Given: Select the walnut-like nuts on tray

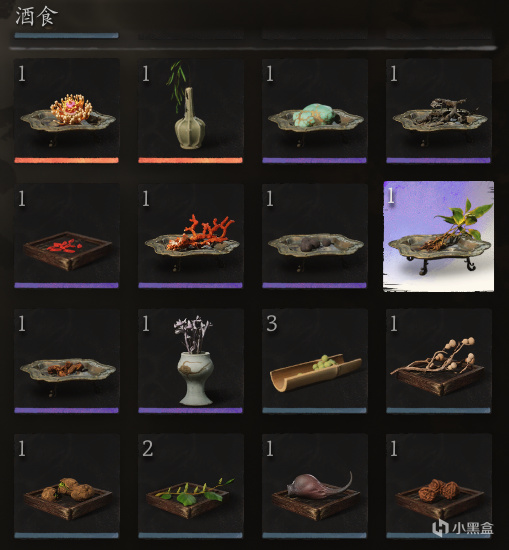Looking at the screenshot, I should pyautogui.click(x=438, y=486).
